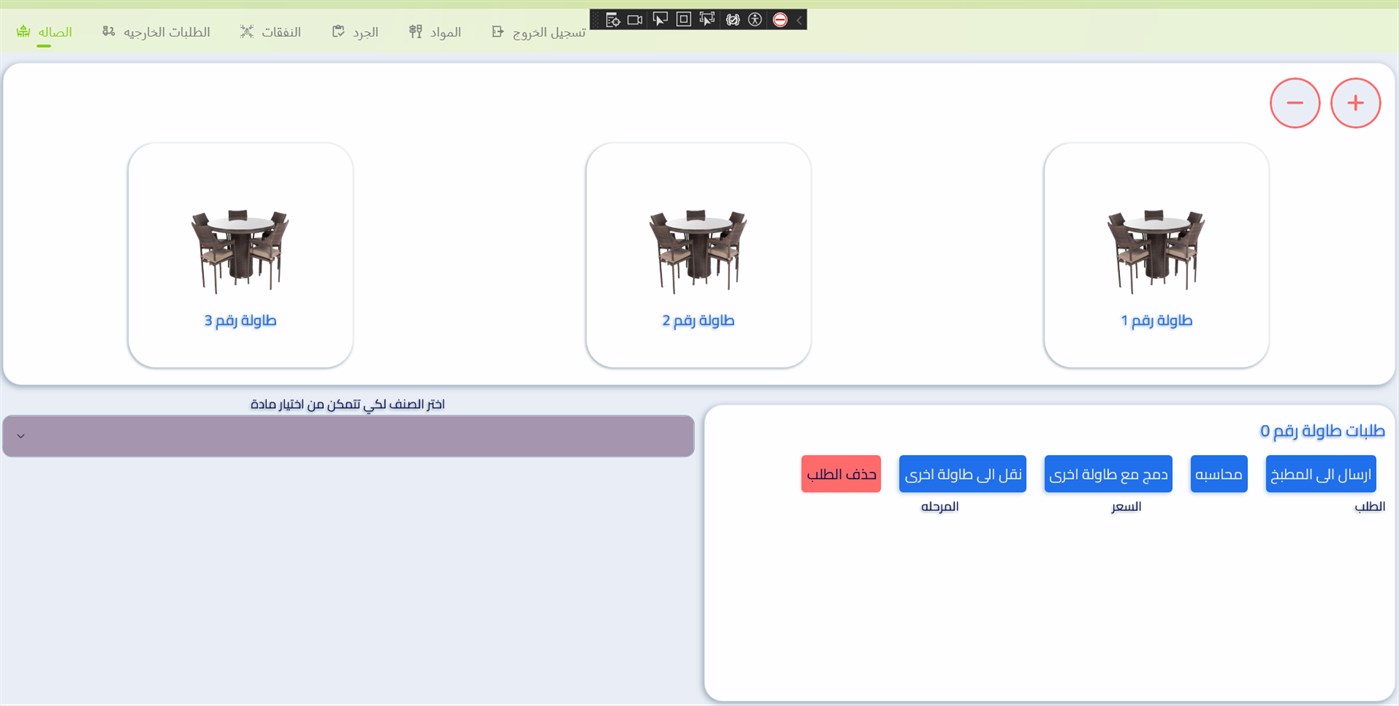
Task: Click the Hot Reload braces-check icon
Action: [732, 19]
